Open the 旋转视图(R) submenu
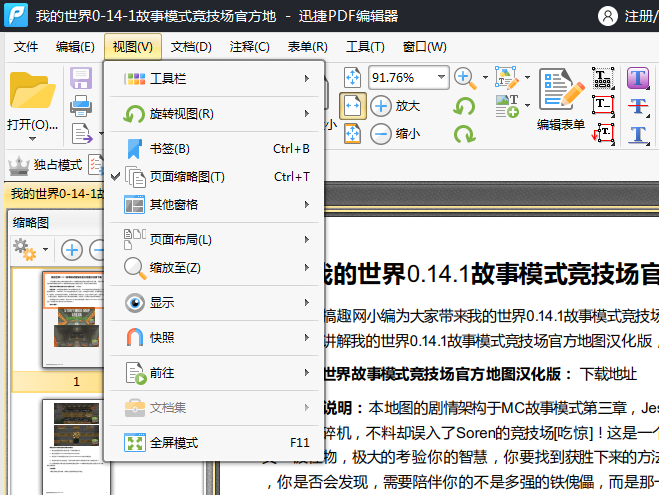Screen dimensions: 659x495 click(x=214, y=114)
